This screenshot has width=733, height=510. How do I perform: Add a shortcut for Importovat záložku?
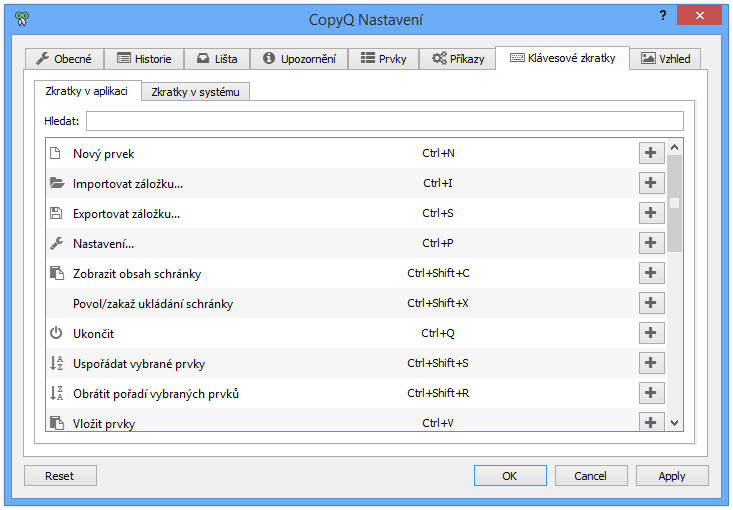651,183
